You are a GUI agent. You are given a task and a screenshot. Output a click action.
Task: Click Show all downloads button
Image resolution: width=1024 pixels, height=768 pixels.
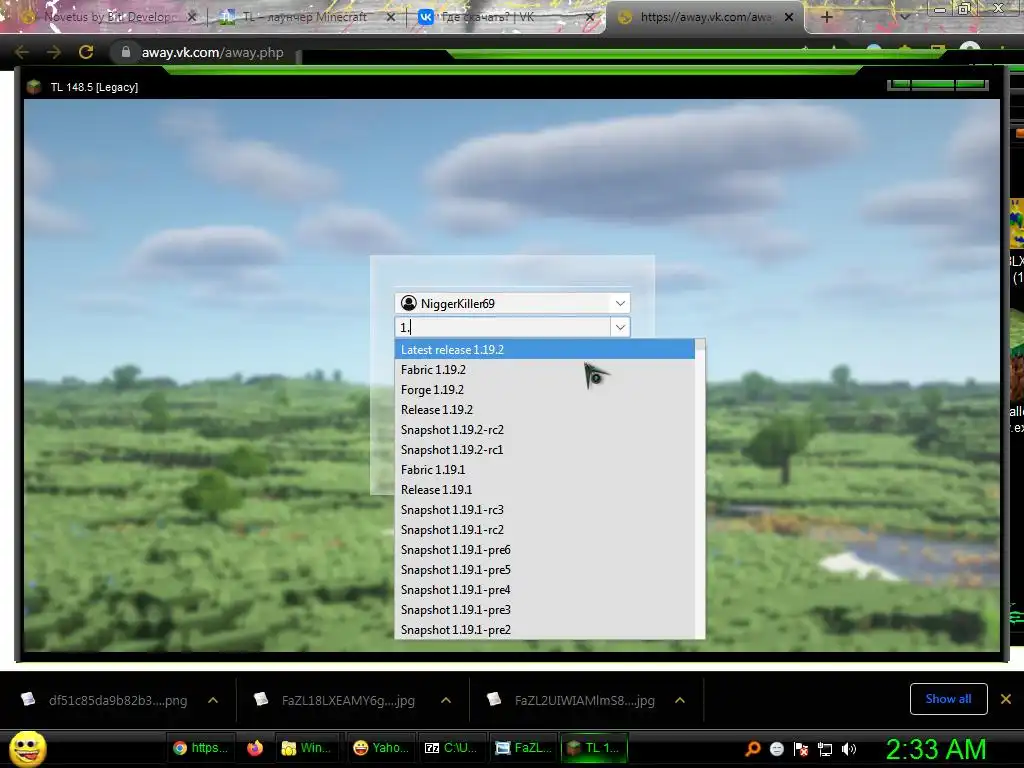click(948, 699)
